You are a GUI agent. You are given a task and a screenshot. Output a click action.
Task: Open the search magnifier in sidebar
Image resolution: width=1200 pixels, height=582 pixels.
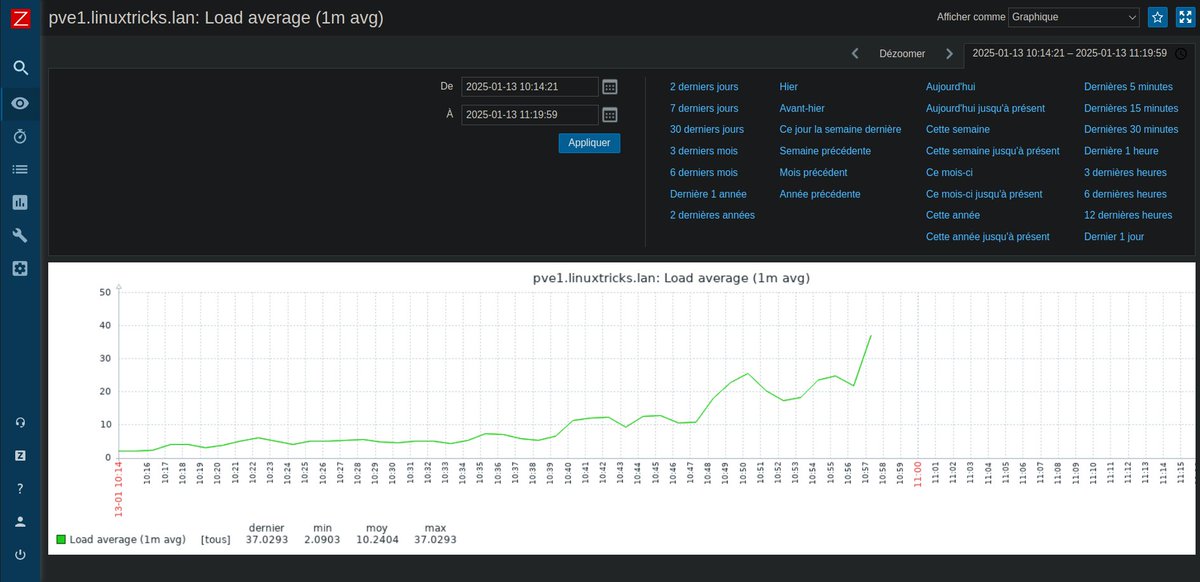point(20,68)
